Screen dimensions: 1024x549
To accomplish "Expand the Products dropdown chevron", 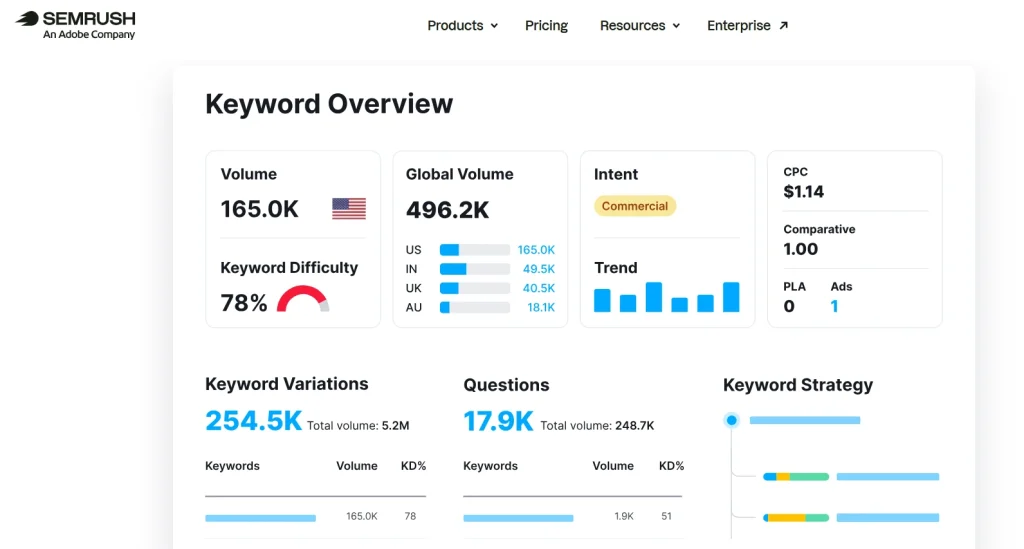I will pyautogui.click(x=494, y=25).
